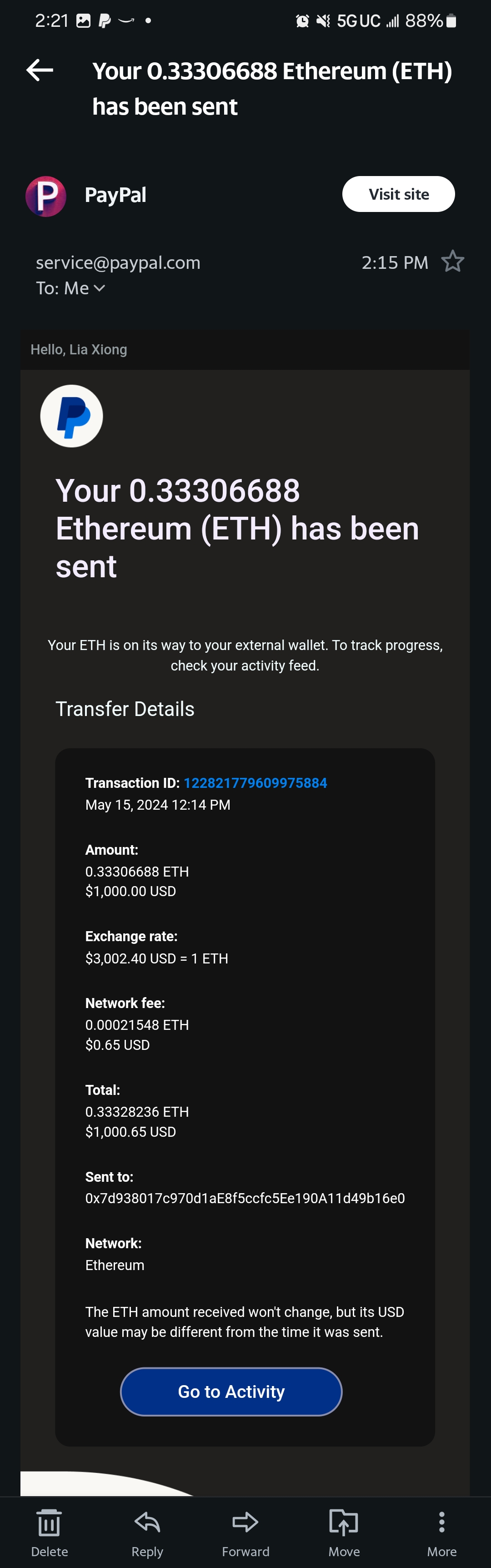
Task: Open transaction ID 122821779609975884 link
Action: tap(255, 783)
